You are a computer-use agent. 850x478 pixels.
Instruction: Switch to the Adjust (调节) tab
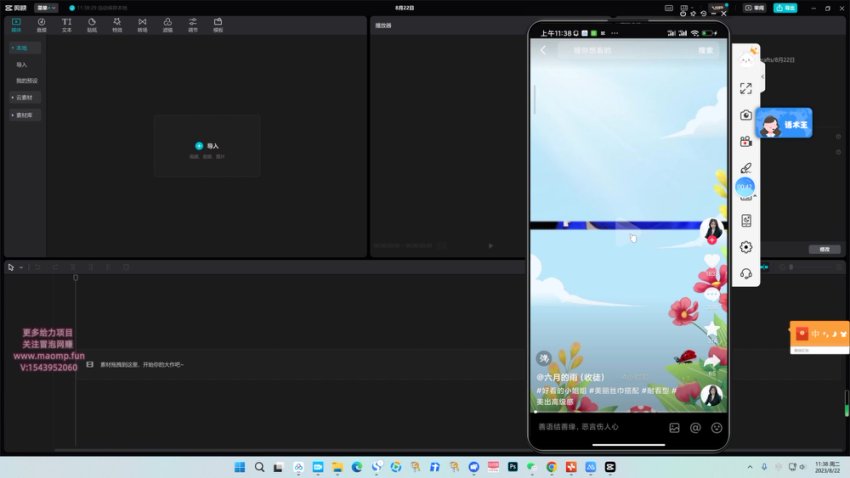(x=193, y=24)
